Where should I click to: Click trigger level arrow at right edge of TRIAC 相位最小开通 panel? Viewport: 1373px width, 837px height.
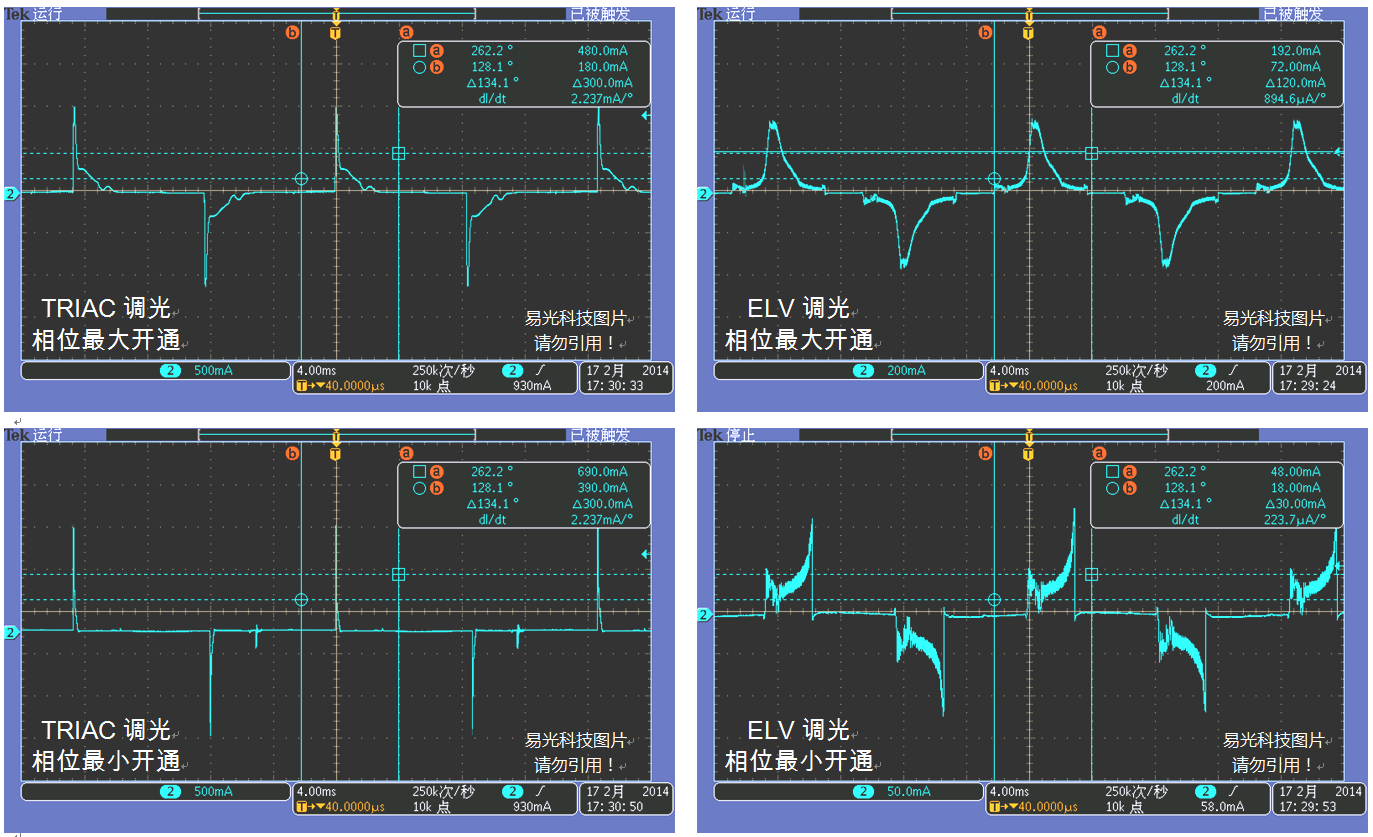point(646,554)
